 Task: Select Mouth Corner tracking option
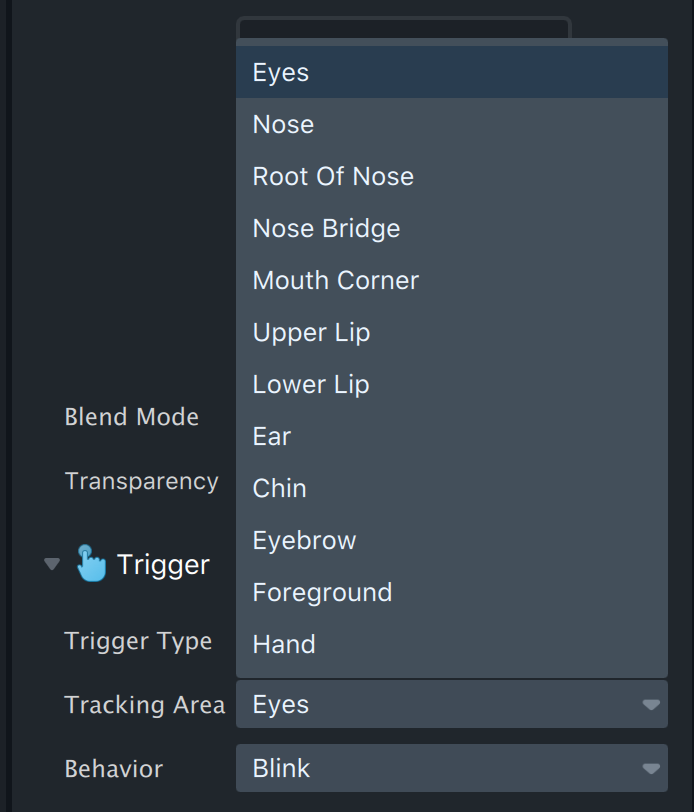pos(452,280)
